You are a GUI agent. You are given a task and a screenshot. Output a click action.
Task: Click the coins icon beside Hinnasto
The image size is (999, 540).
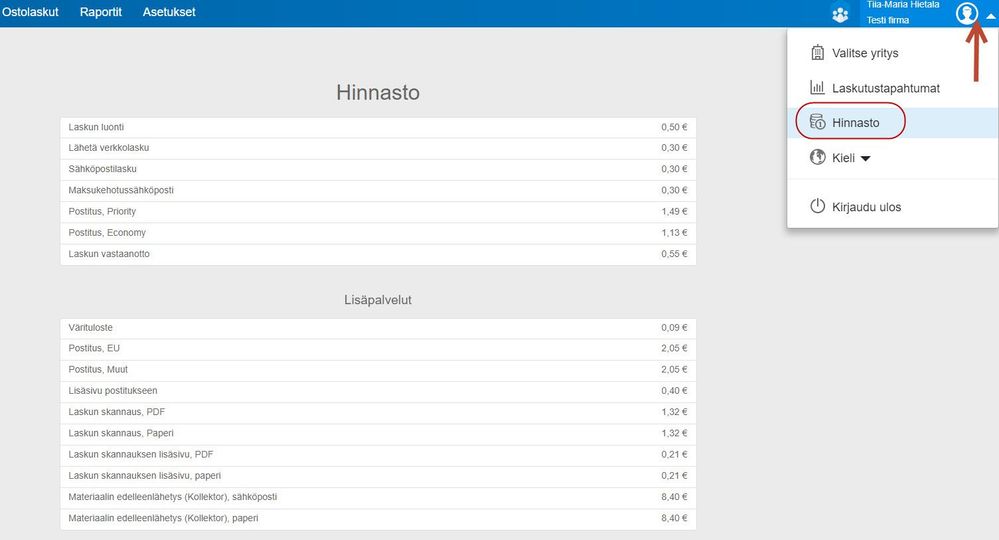point(817,121)
